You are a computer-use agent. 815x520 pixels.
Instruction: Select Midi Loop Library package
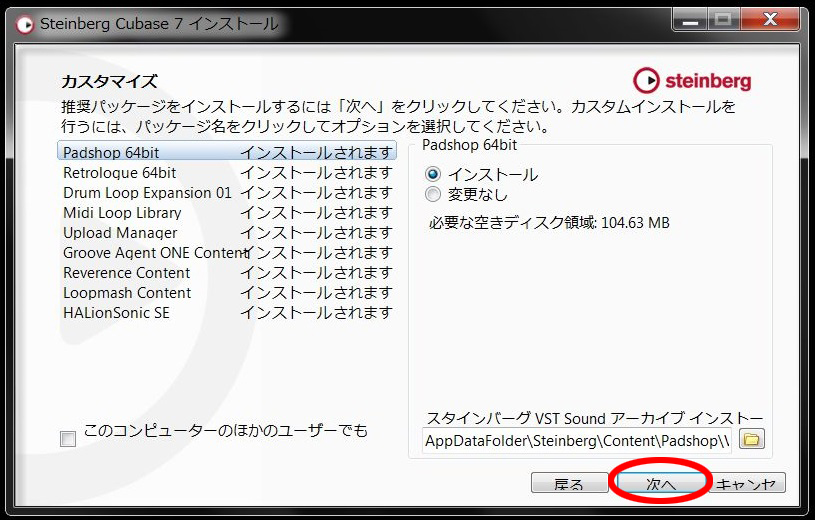(x=227, y=213)
